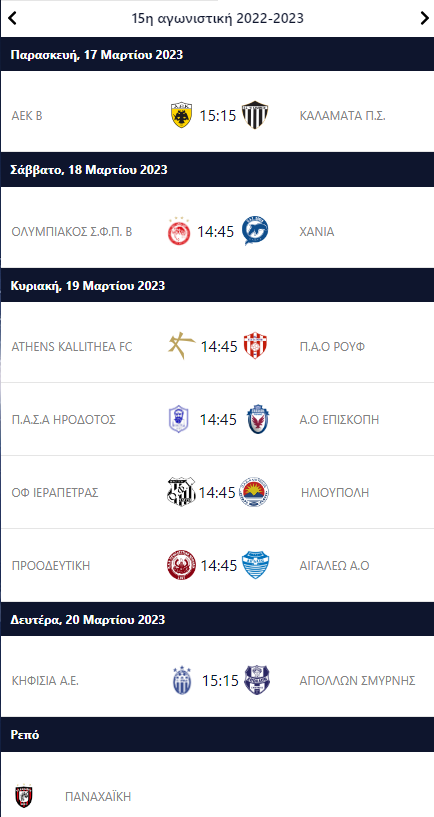Open the ΚΗΦΙΣΙΑ Α.Ε. team link
The width and height of the screenshot is (434, 817).
(x=45, y=681)
